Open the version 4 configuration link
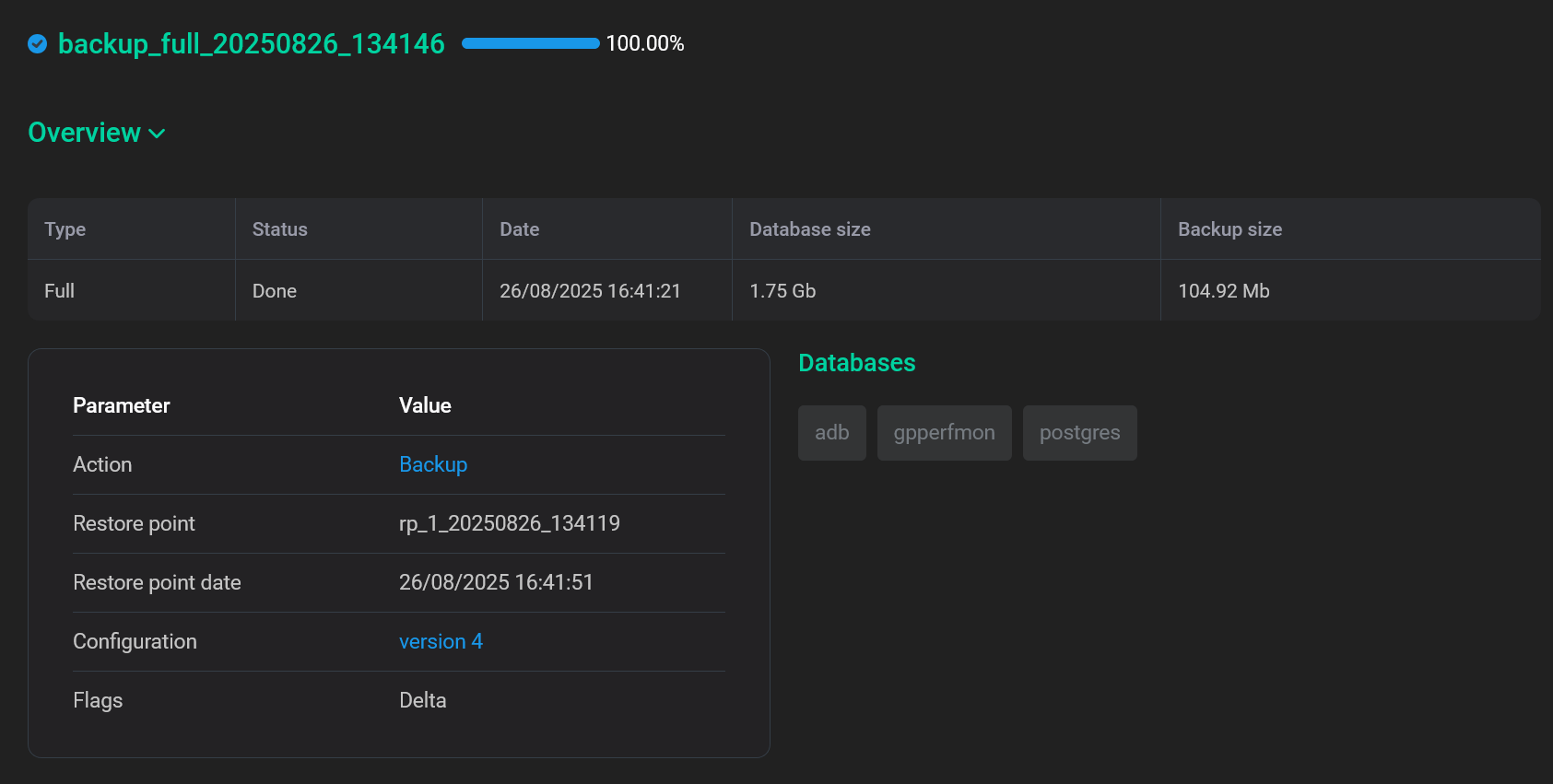1553x784 pixels. point(441,641)
